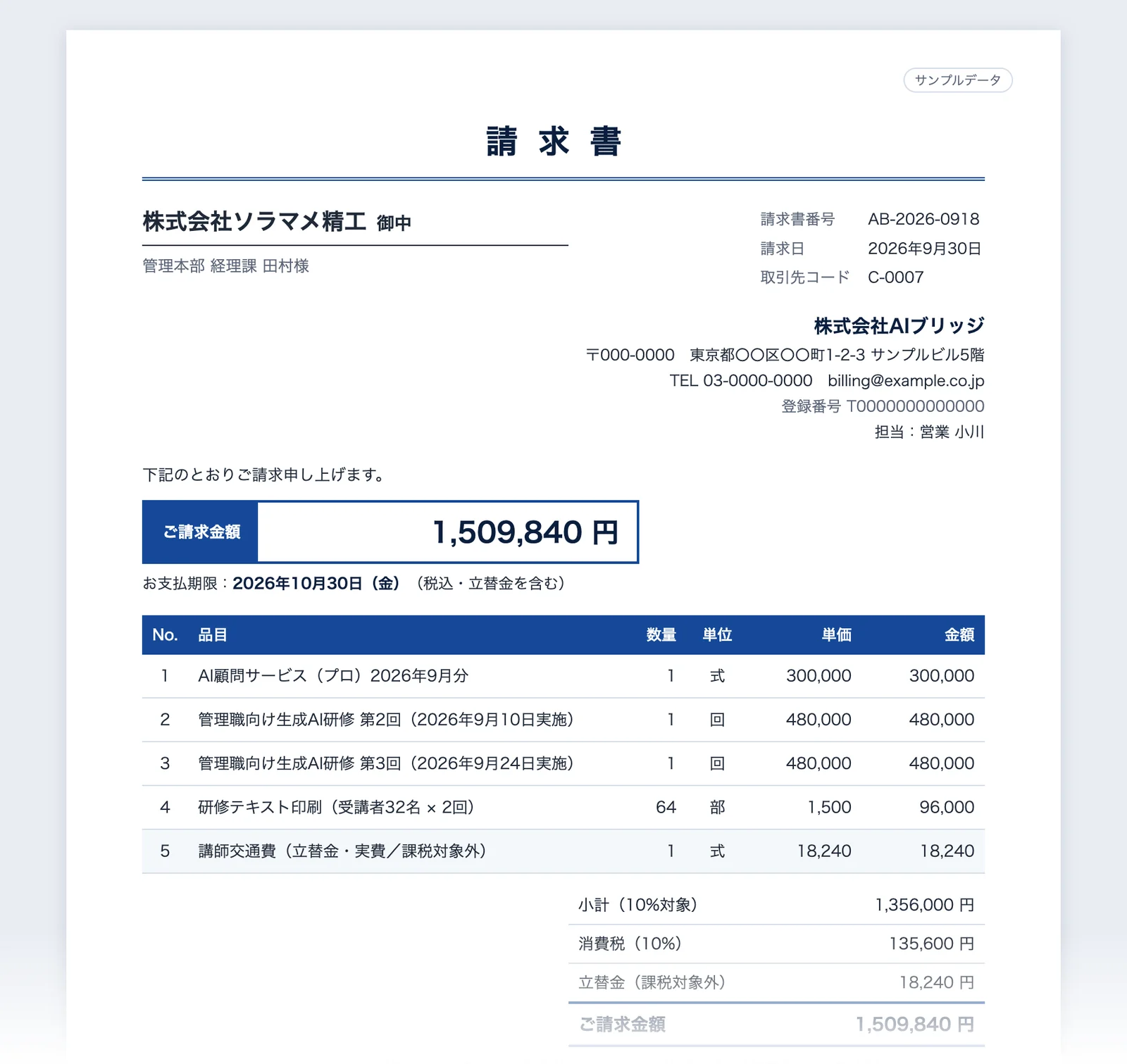Screen dimensions: 1127x1064
Task: Click the サンプルデータ badge
Action: coord(957,80)
